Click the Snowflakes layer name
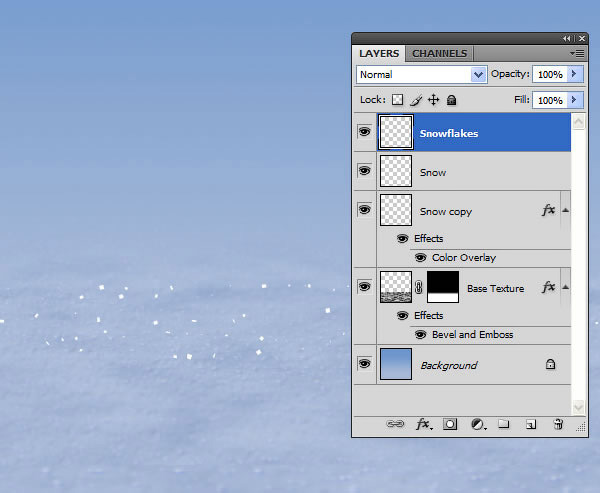 (449, 134)
